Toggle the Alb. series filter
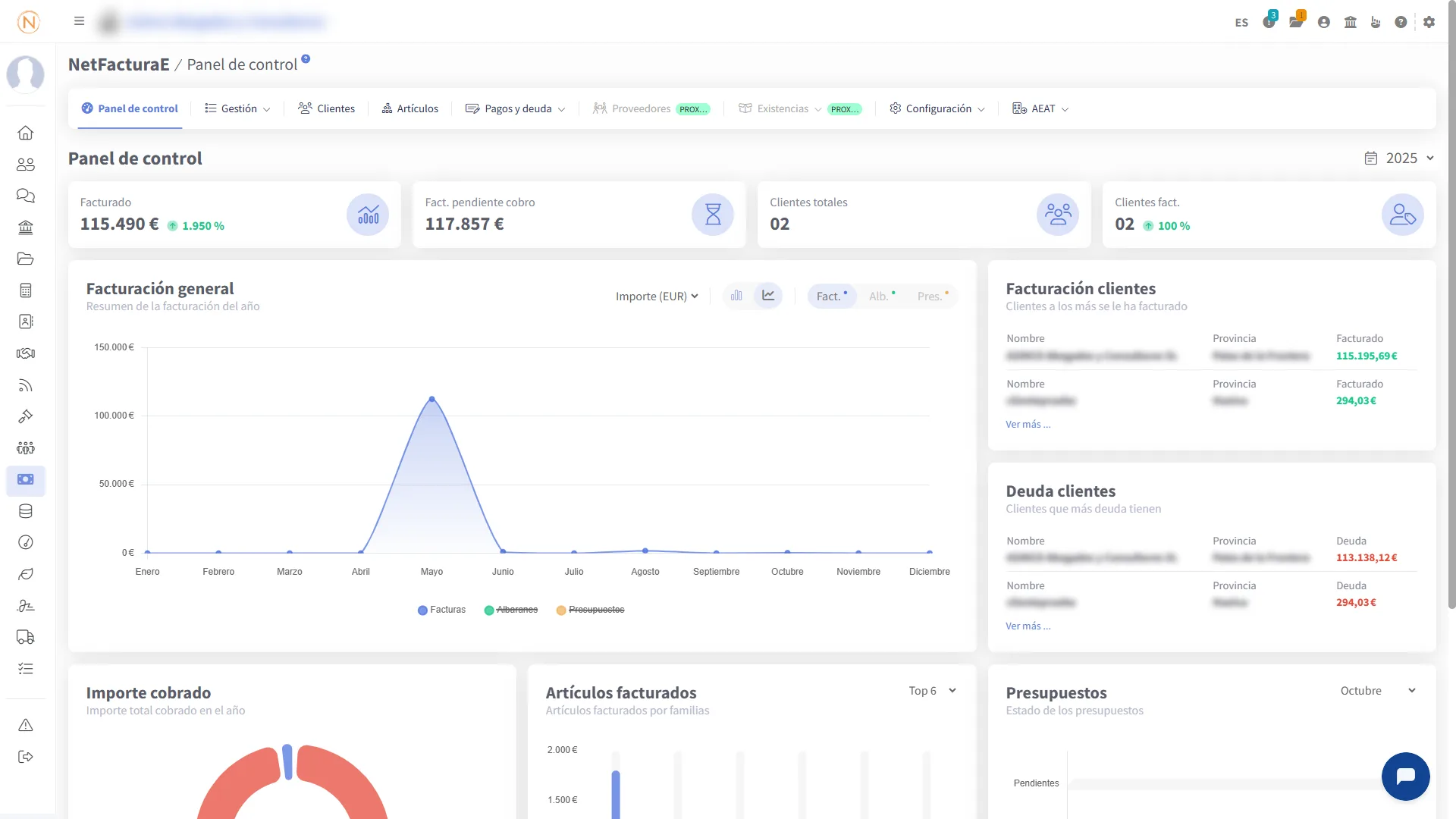Viewport: 1456px width, 819px height. 881,297
